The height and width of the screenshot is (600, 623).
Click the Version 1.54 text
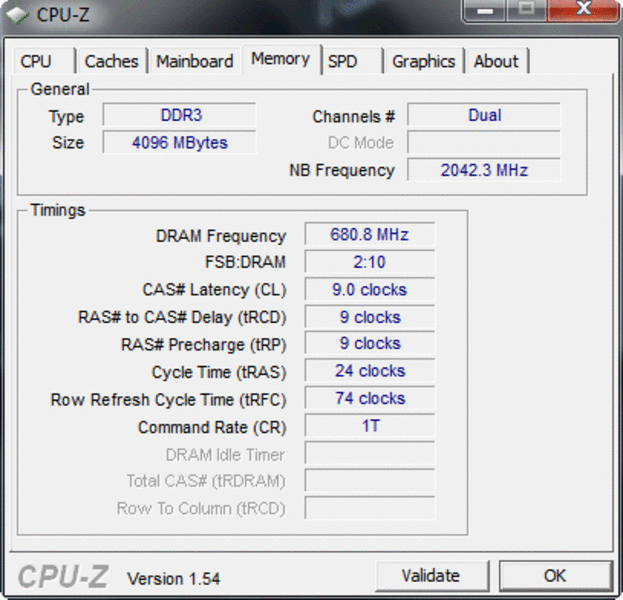(x=173, y=579)
